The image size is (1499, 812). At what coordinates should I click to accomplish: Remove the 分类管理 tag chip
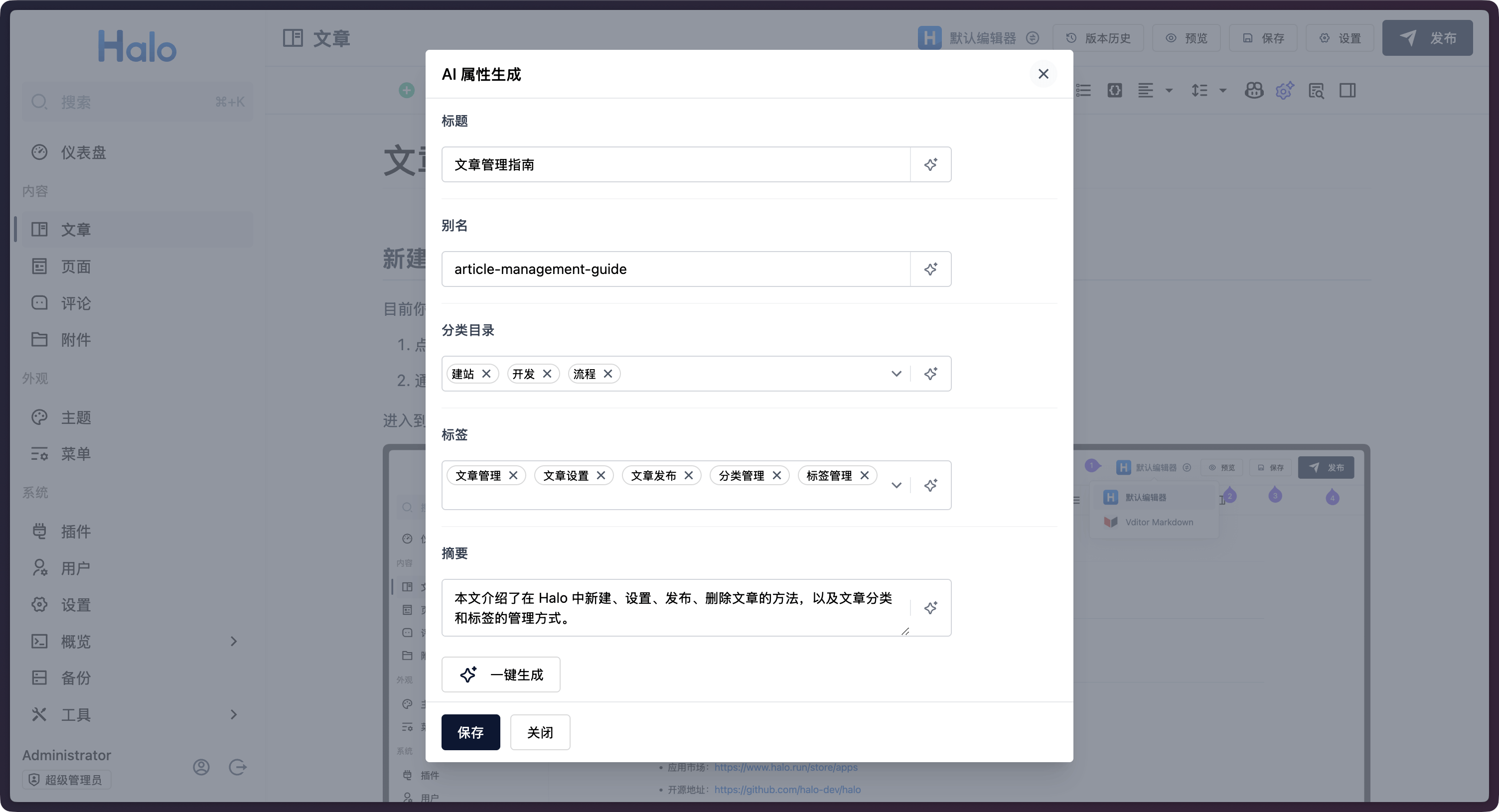[777, 475]
